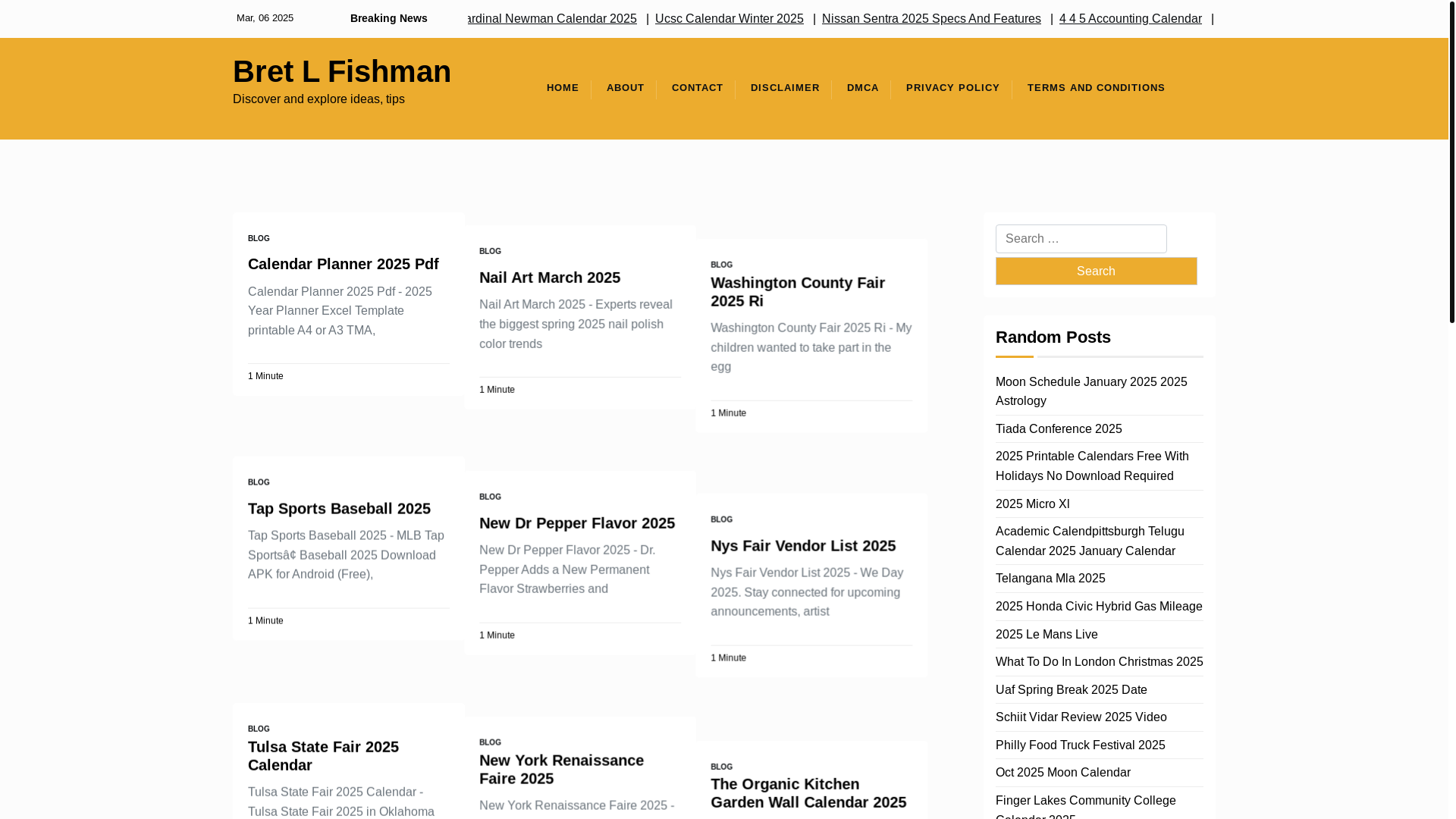Viewport: 1456px width, 819px height.
Task: Open Ucsc Calendar Winter 2025 in the ticker
Action: 729,19
